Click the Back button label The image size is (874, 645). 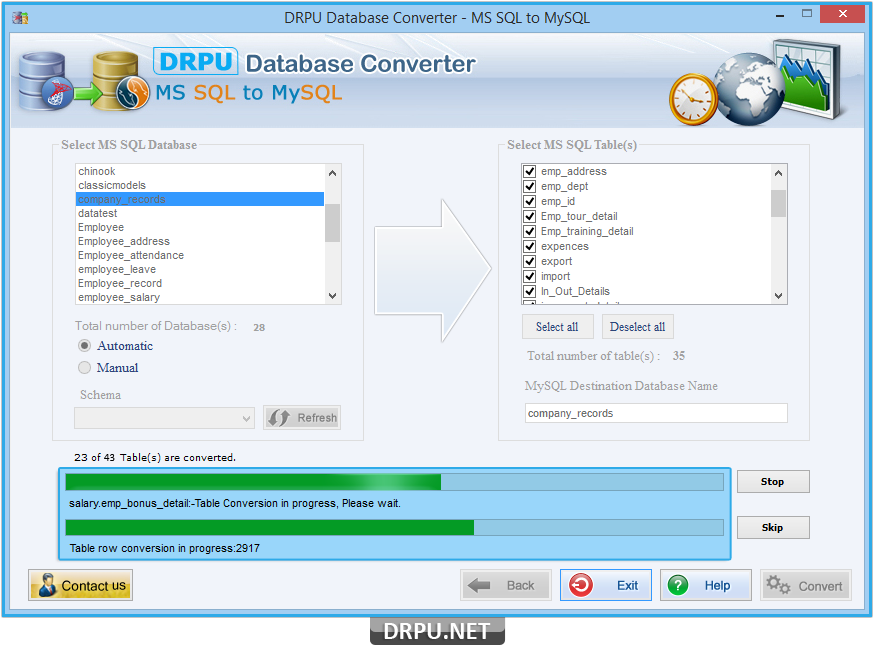521,585
